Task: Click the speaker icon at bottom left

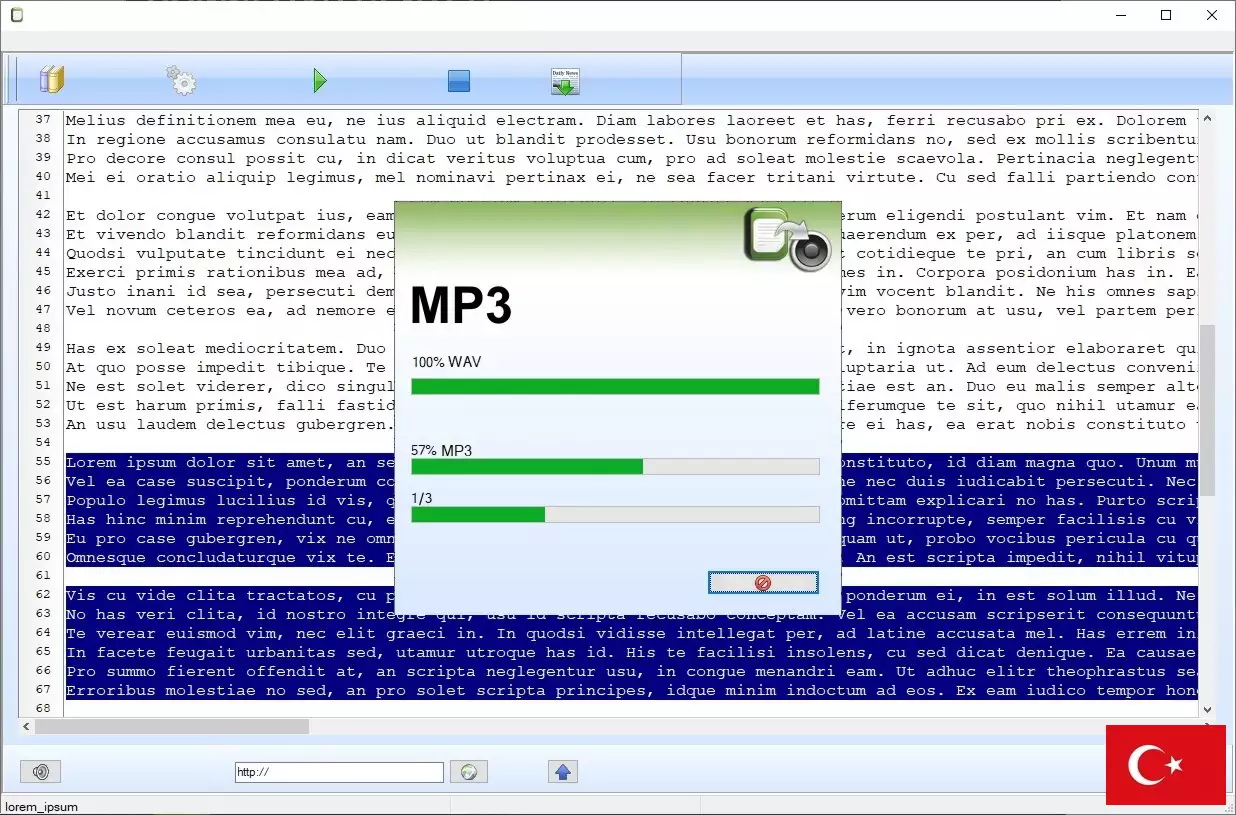Action: click(x=40, y=771)
